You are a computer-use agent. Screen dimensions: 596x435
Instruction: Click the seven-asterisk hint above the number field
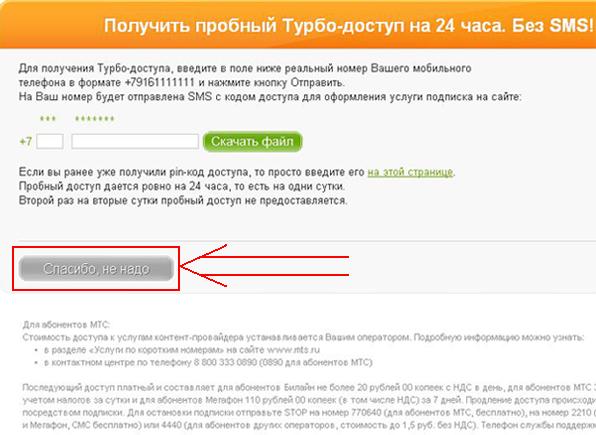(95, 119)
